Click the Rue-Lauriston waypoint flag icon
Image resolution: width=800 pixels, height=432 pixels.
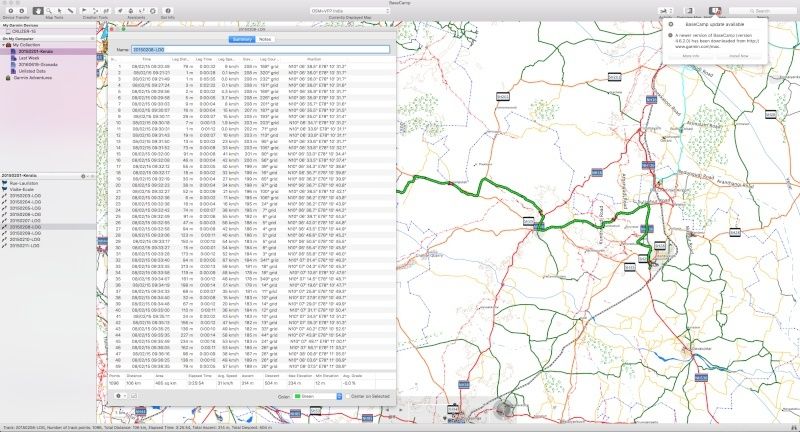point(5,183)
